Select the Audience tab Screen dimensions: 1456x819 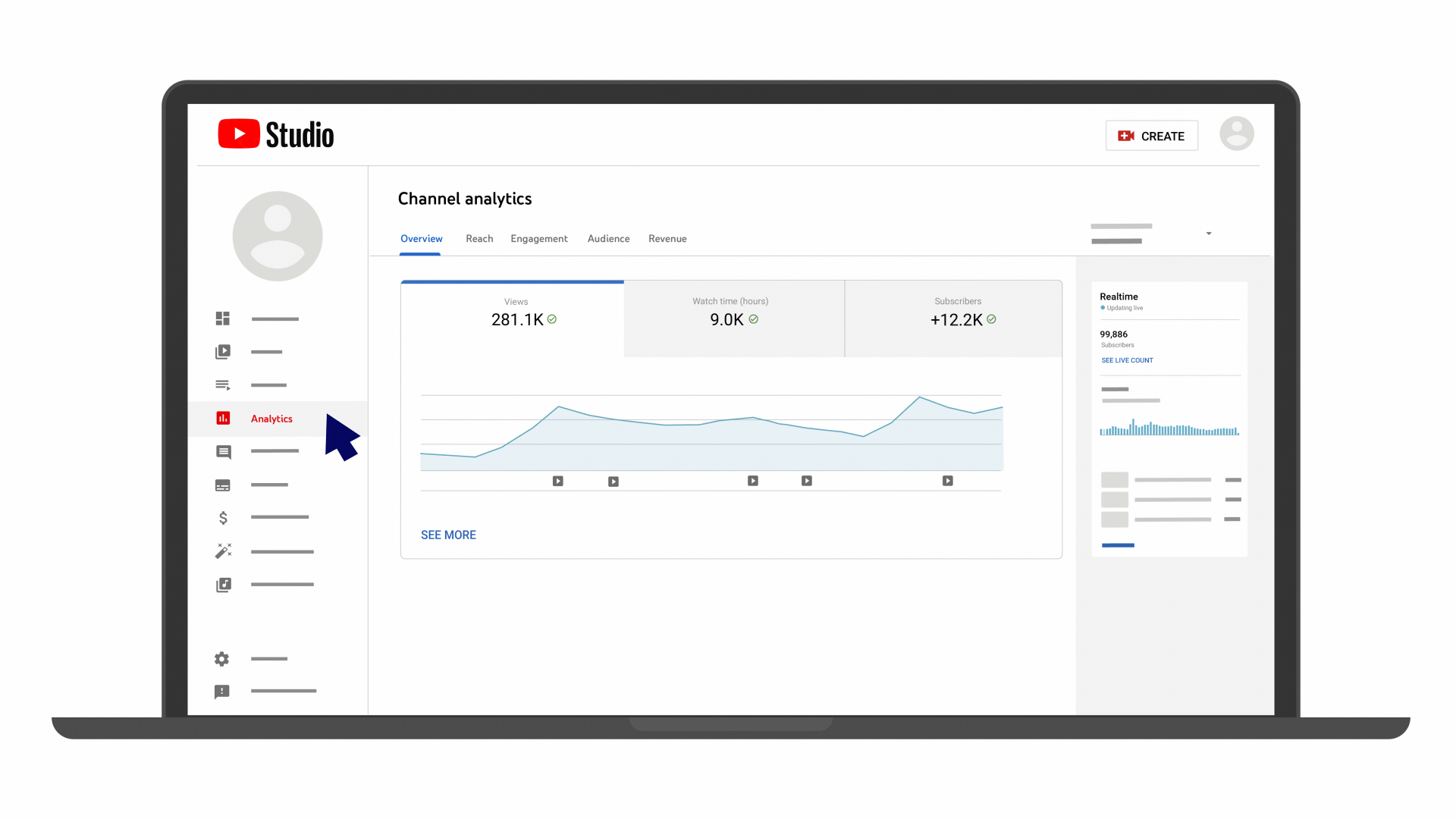point(607,238)
